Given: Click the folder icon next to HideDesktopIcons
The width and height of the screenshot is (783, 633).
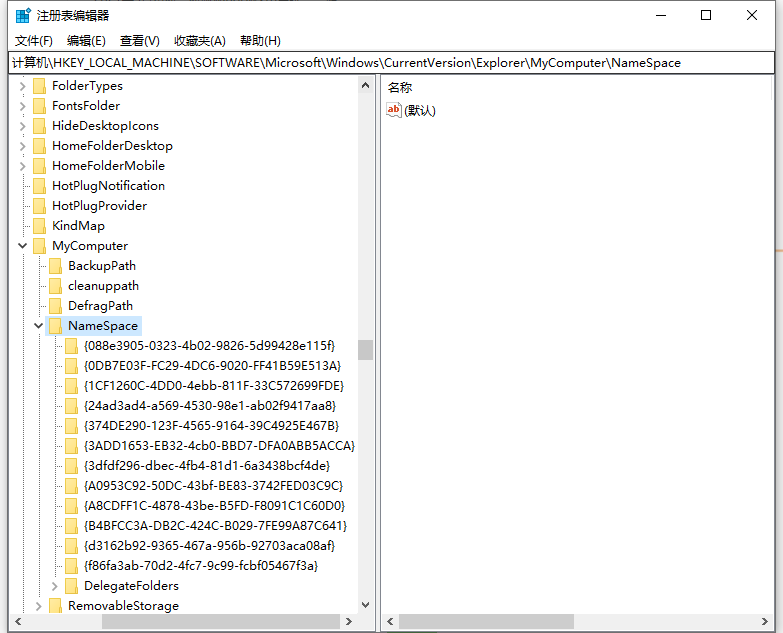Looking at the screenshot, I should (40, 126).
